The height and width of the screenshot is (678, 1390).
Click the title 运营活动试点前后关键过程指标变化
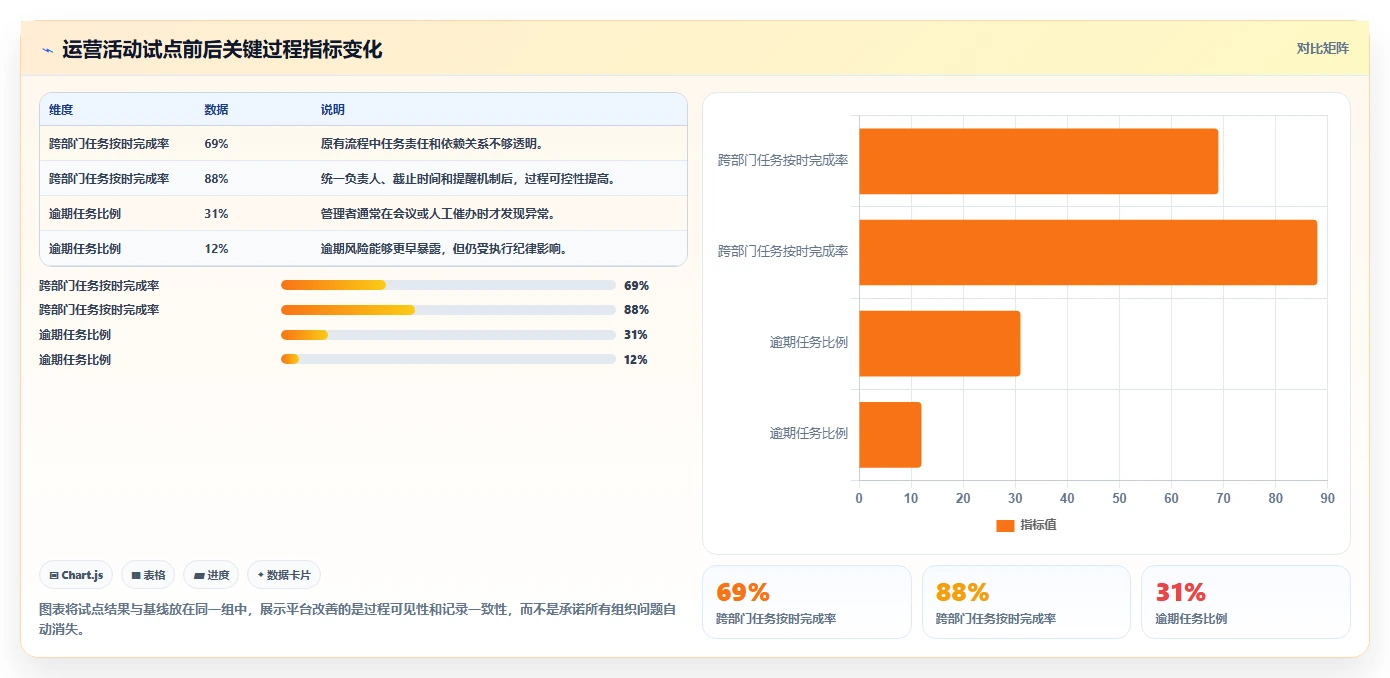click(222, 49)
